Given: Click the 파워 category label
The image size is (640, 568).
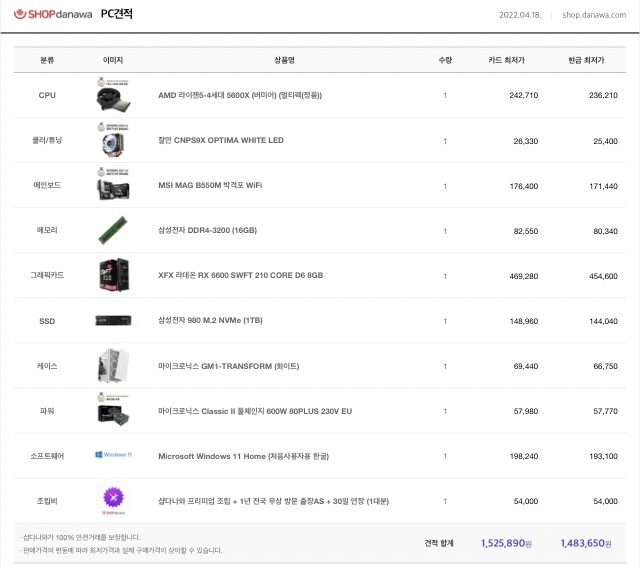Looking at the screenshot, I should point(47,411).
